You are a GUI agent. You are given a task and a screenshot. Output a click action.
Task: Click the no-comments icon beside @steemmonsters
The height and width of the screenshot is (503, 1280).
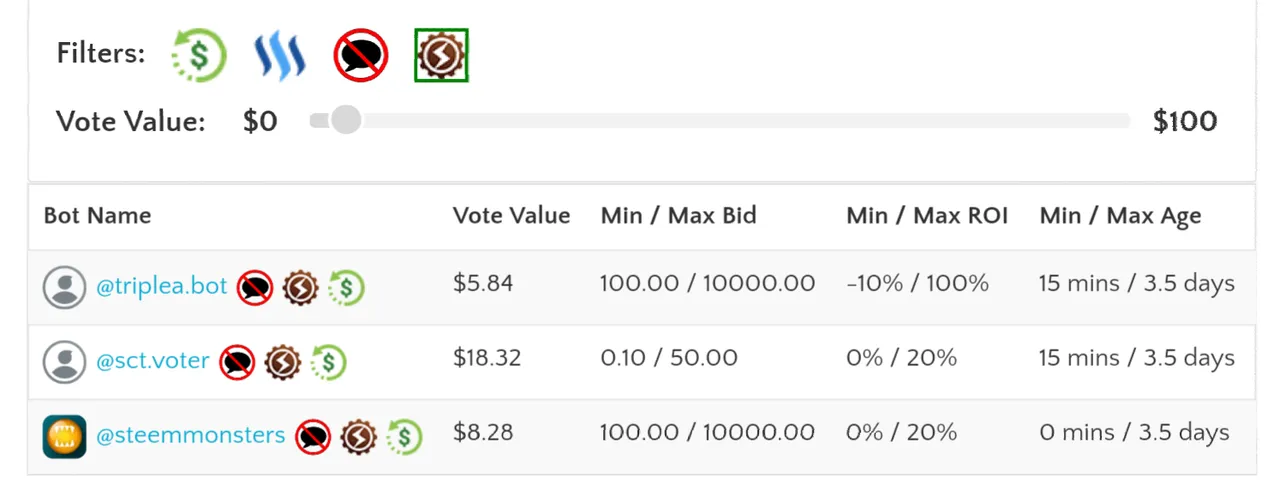click(x=313, y=437)
